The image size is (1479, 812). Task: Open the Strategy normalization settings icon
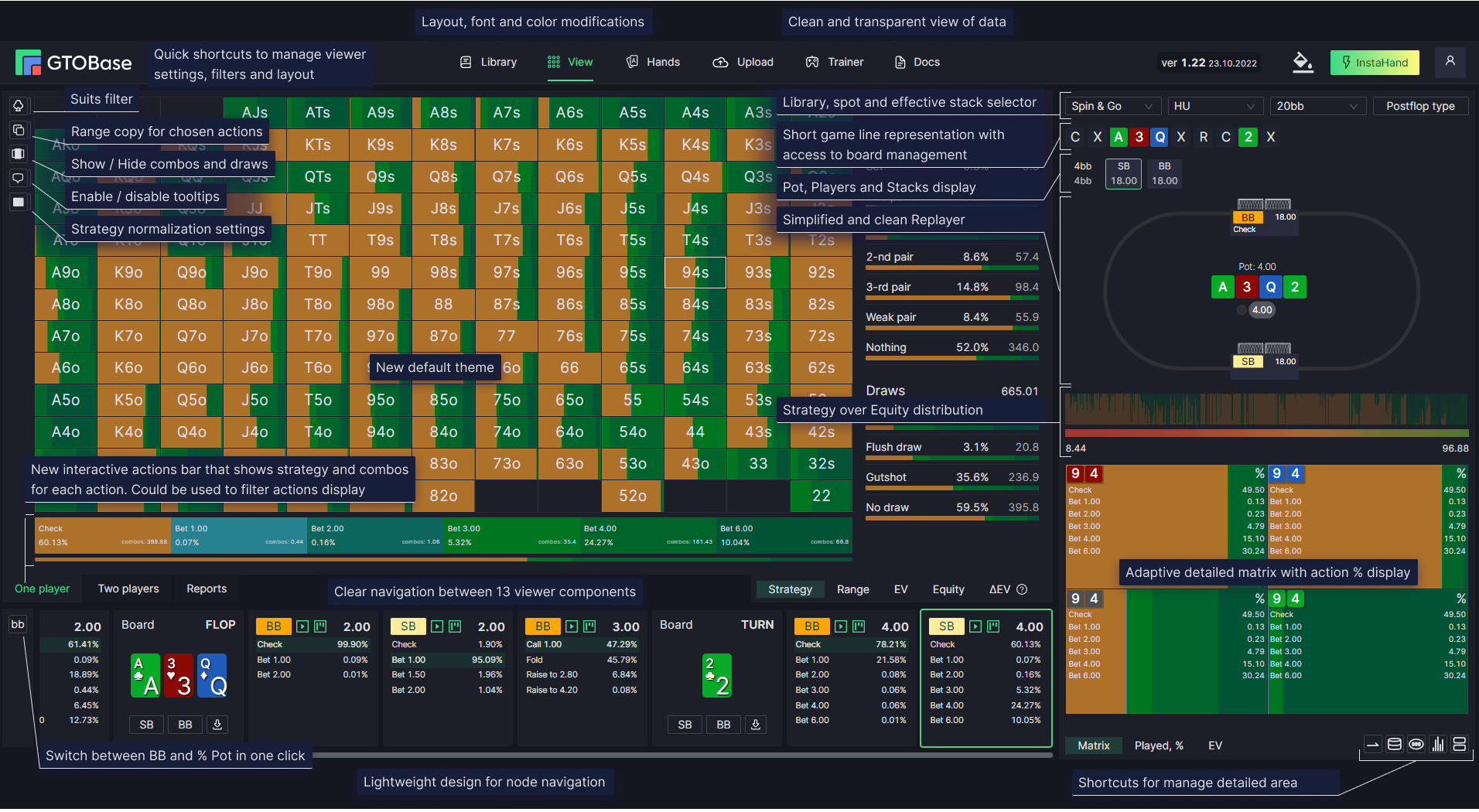[x=19, y=201]
